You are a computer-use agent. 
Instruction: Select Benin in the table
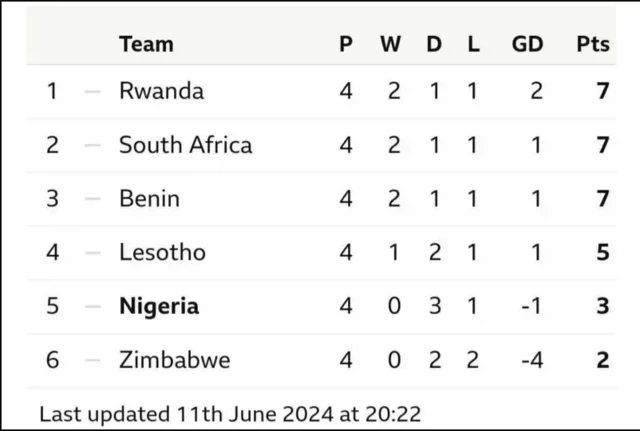pyautogui.click(x=149, y=199)
